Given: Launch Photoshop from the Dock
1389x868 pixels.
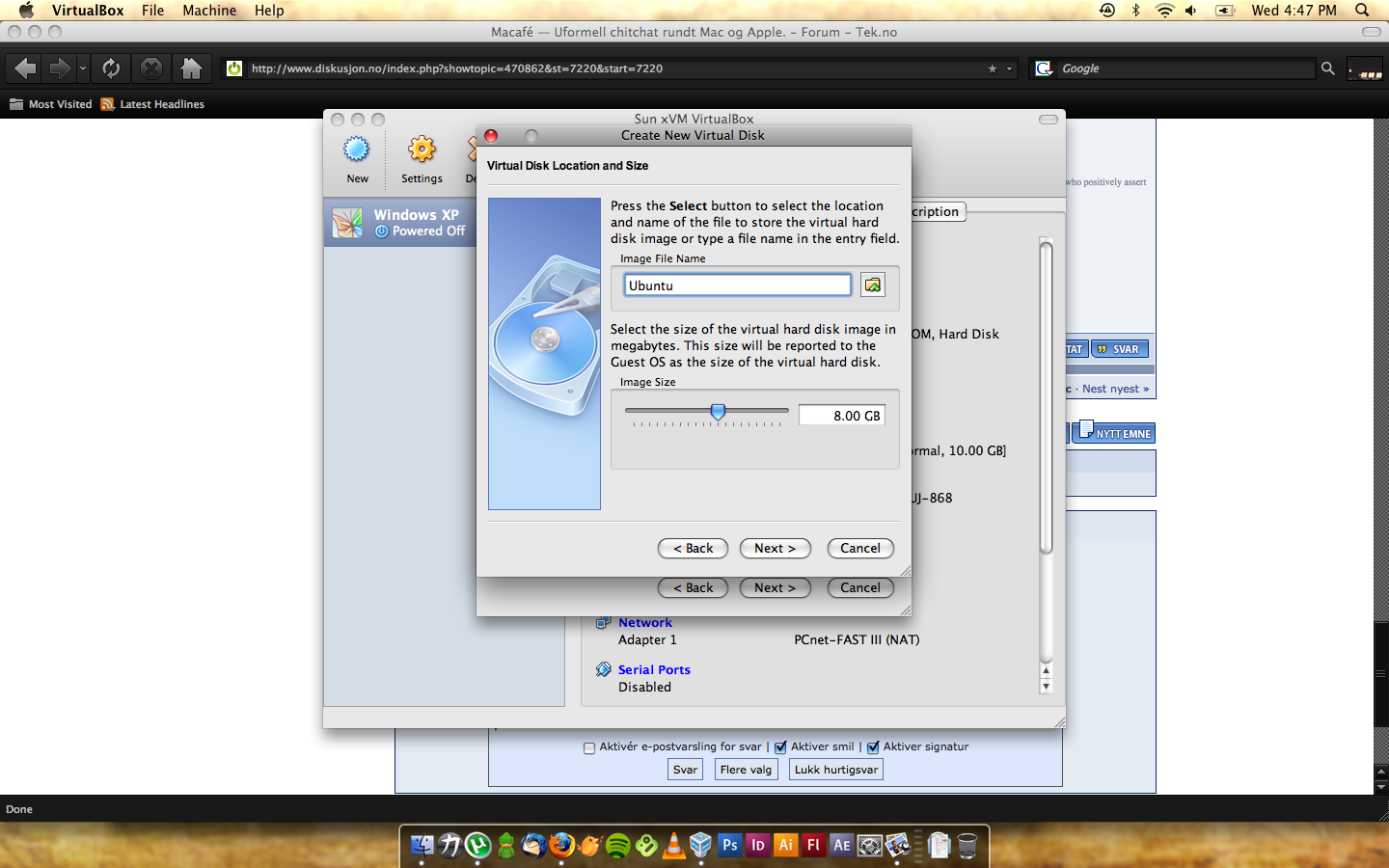Looking at the screenshot, I should point(730,845).
